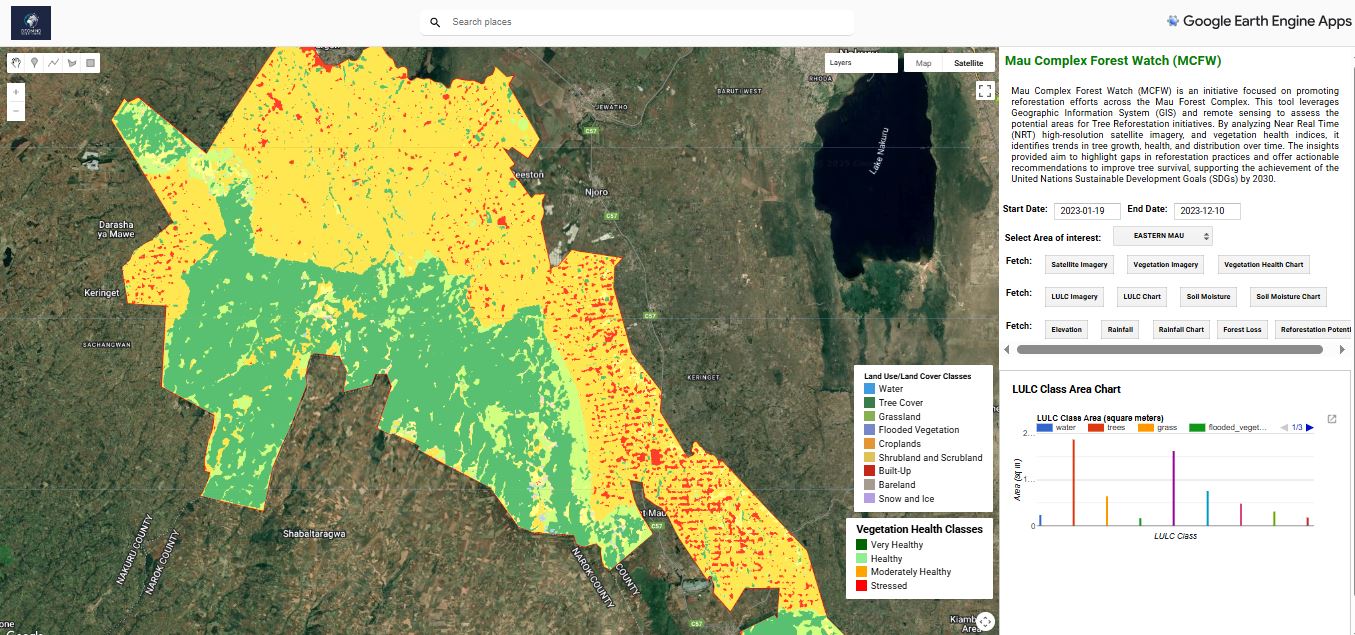Screen dimensions: 1355x635
Task: Click the Tree Cover legend swatch
Action: 869,403
